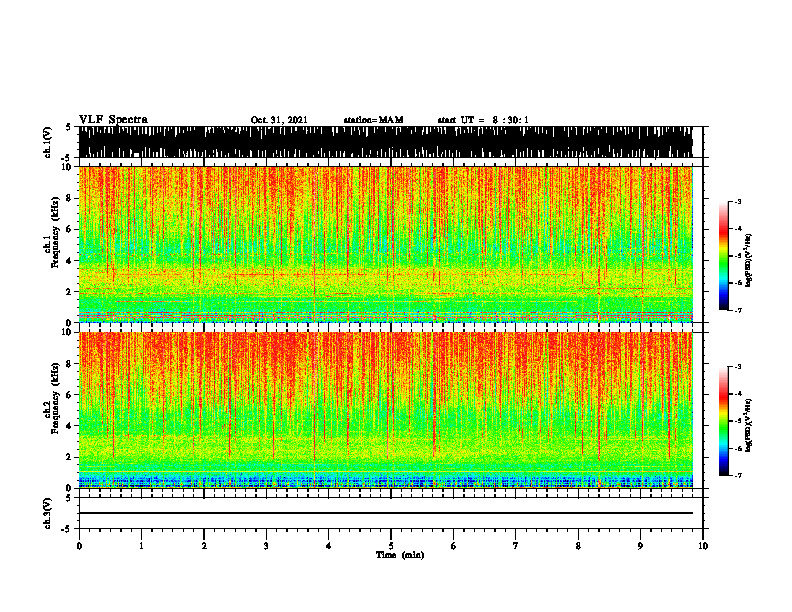Click the ch.2 spectrogram color bar
The height and width of the screenshot is (612, 792).
[x=724, y=421]
